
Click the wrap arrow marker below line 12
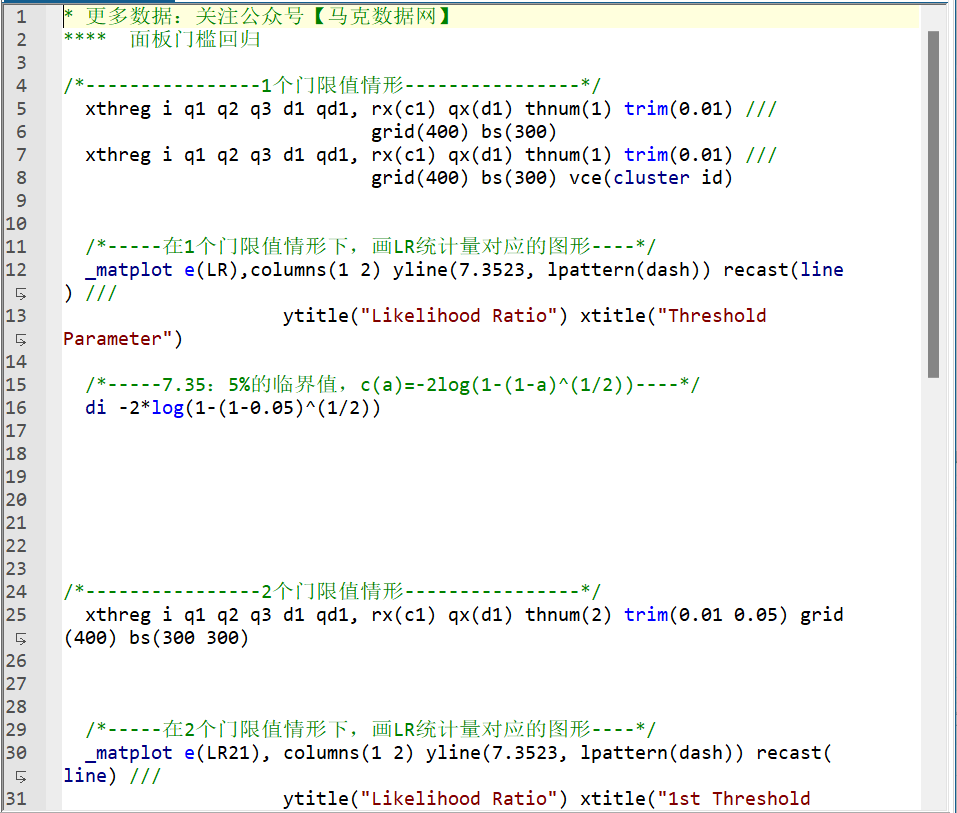[20, 294]
